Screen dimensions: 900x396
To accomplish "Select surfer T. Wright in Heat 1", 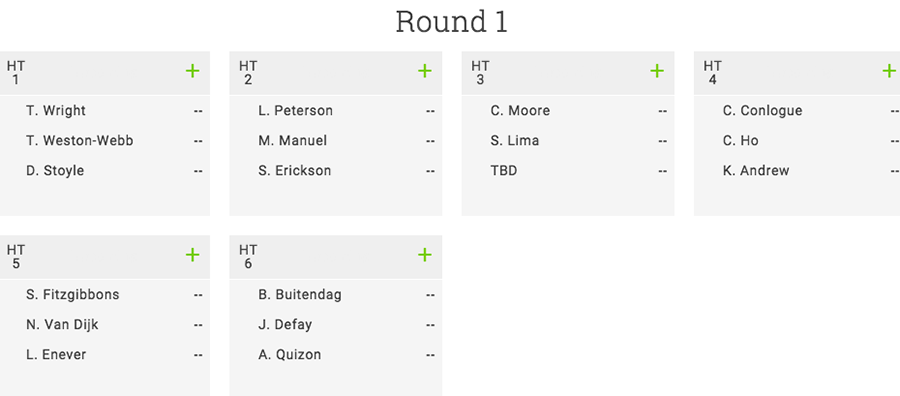I will pos(56,111).
